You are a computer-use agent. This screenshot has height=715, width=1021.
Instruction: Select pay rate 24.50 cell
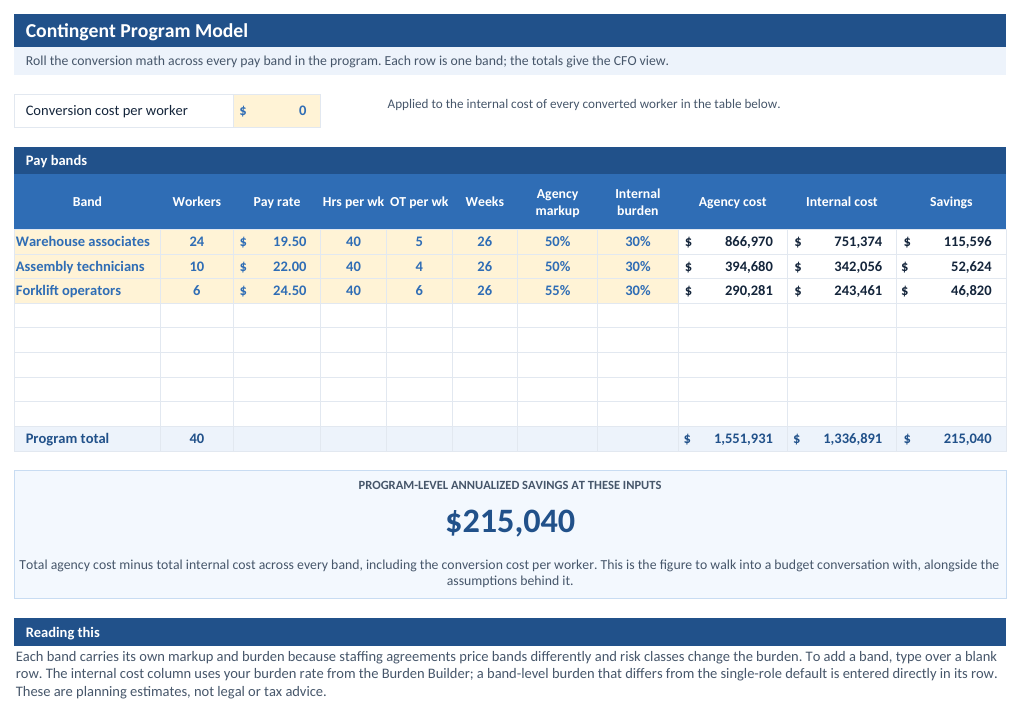pos(277,290)
